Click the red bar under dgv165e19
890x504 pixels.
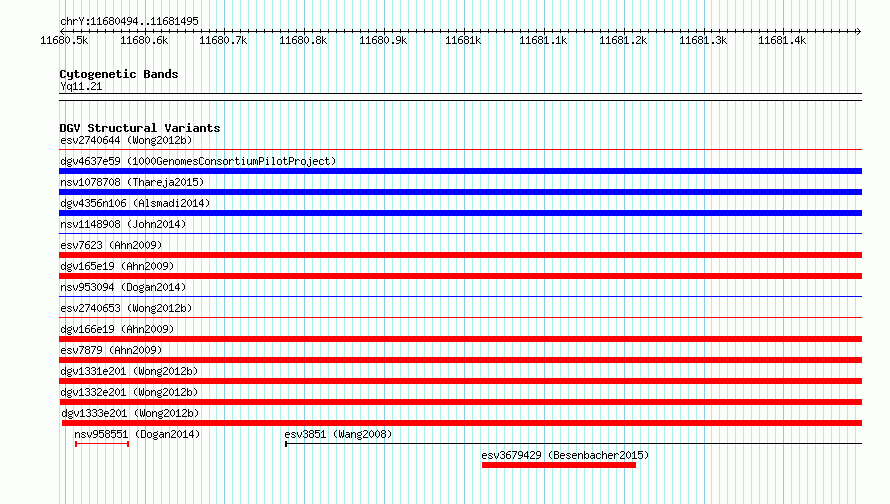pos(460,276)
